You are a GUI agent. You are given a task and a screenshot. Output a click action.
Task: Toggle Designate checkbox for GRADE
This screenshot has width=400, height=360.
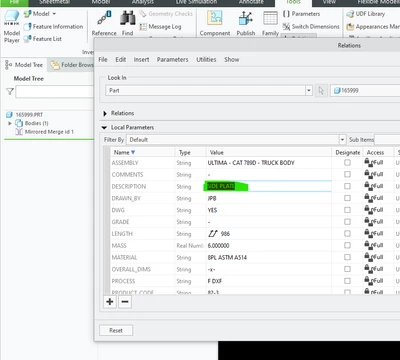pos(347,222)
